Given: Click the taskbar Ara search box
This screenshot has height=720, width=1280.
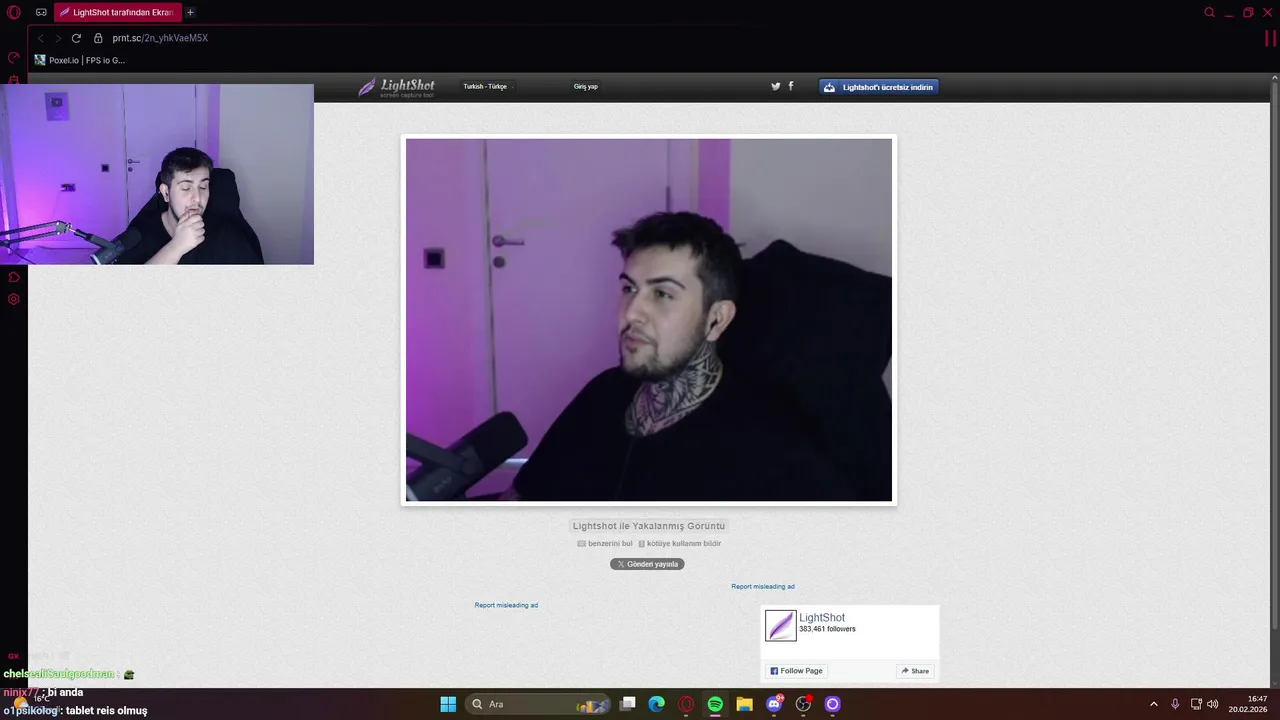Looking at the screenshot, I should (540, 704).
